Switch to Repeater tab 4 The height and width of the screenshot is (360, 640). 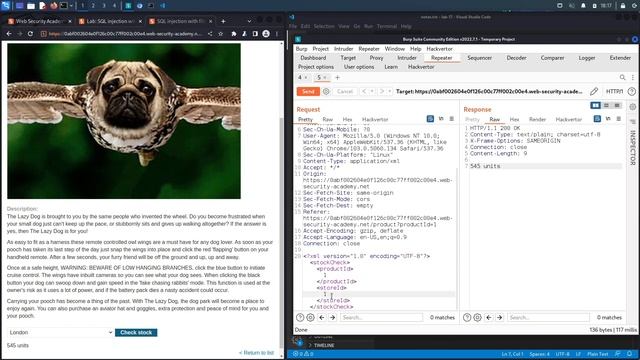[x=300, y=78]
